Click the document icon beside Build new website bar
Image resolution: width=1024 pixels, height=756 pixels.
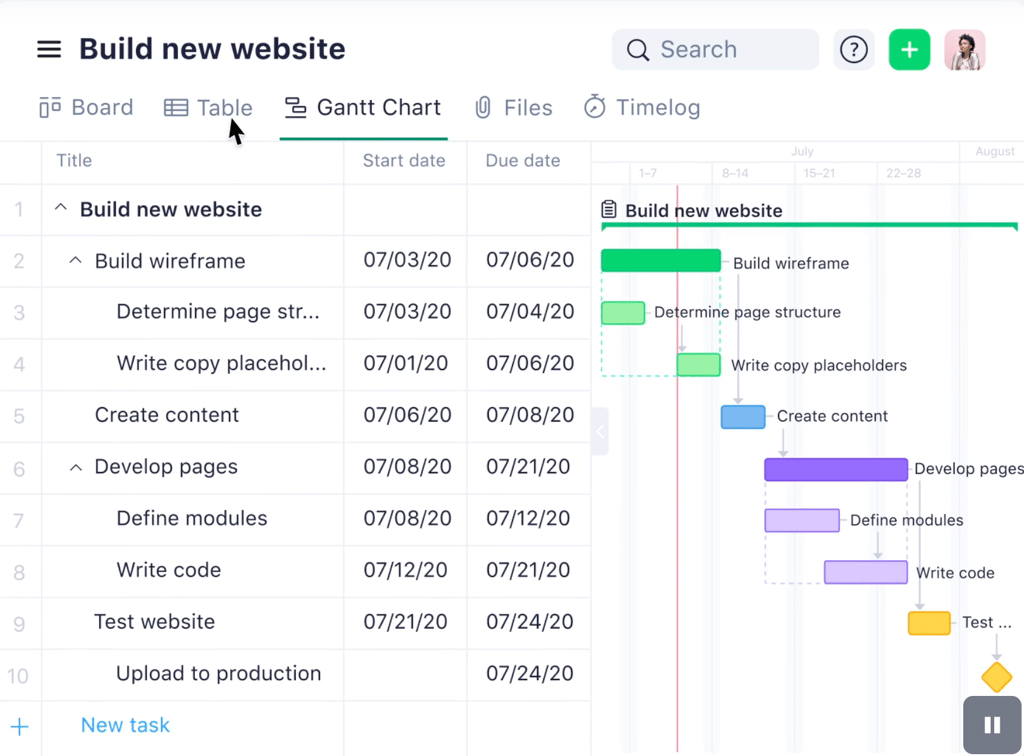[609, 210]
